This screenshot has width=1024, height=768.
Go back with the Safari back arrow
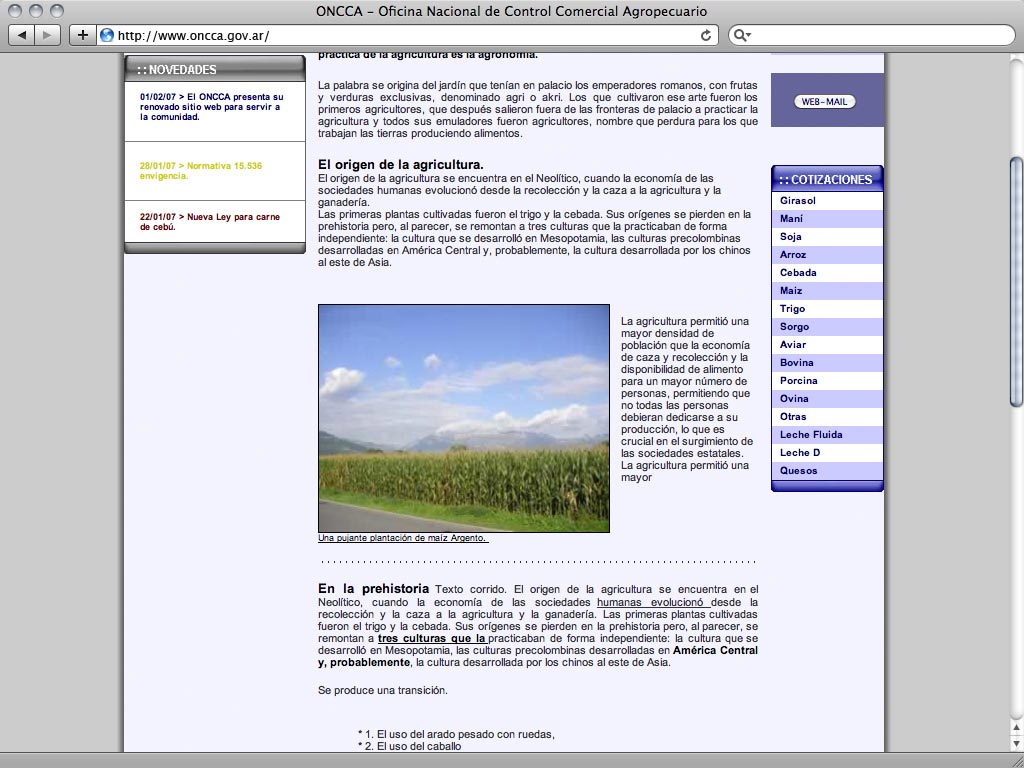(21, 35)
